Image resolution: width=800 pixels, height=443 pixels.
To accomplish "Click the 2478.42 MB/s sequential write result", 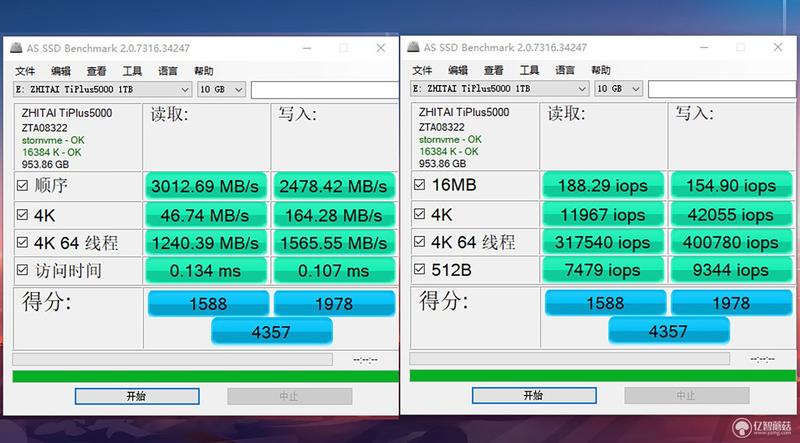I will [x=334, y=186].
